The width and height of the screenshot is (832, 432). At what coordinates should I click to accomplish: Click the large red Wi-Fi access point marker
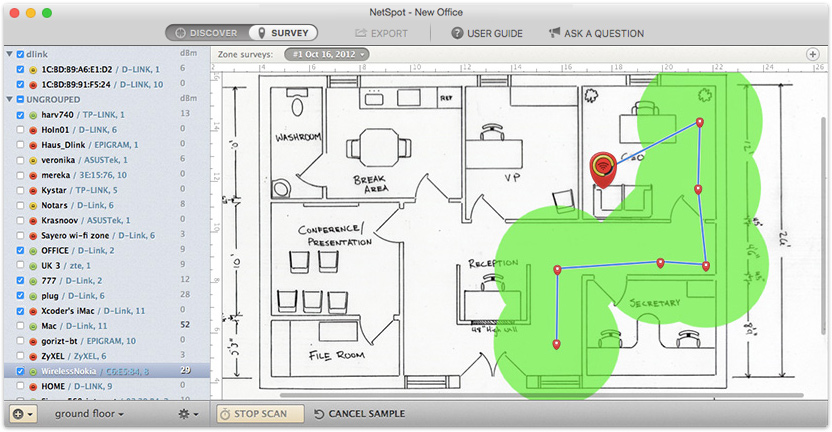(603, 169)
